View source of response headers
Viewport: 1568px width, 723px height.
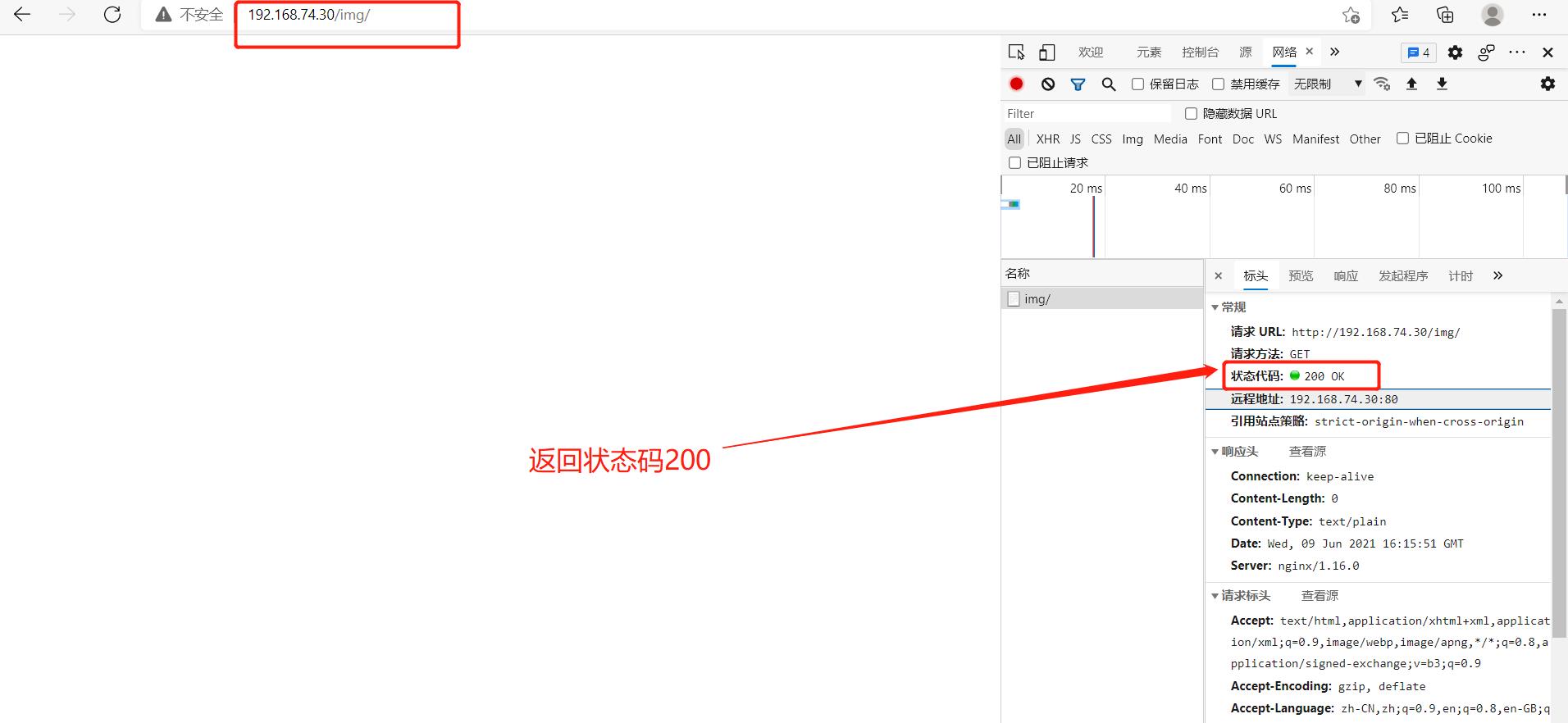(x=1307, y=451)
